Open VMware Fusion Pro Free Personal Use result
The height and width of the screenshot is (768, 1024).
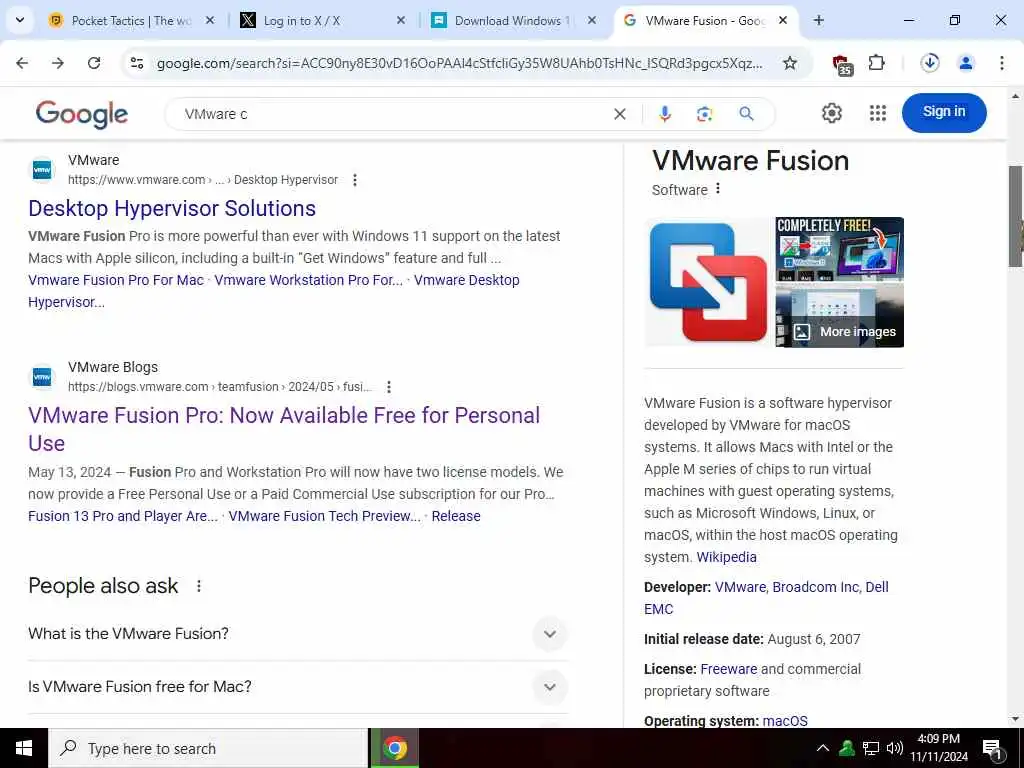[x=284, y=429]
